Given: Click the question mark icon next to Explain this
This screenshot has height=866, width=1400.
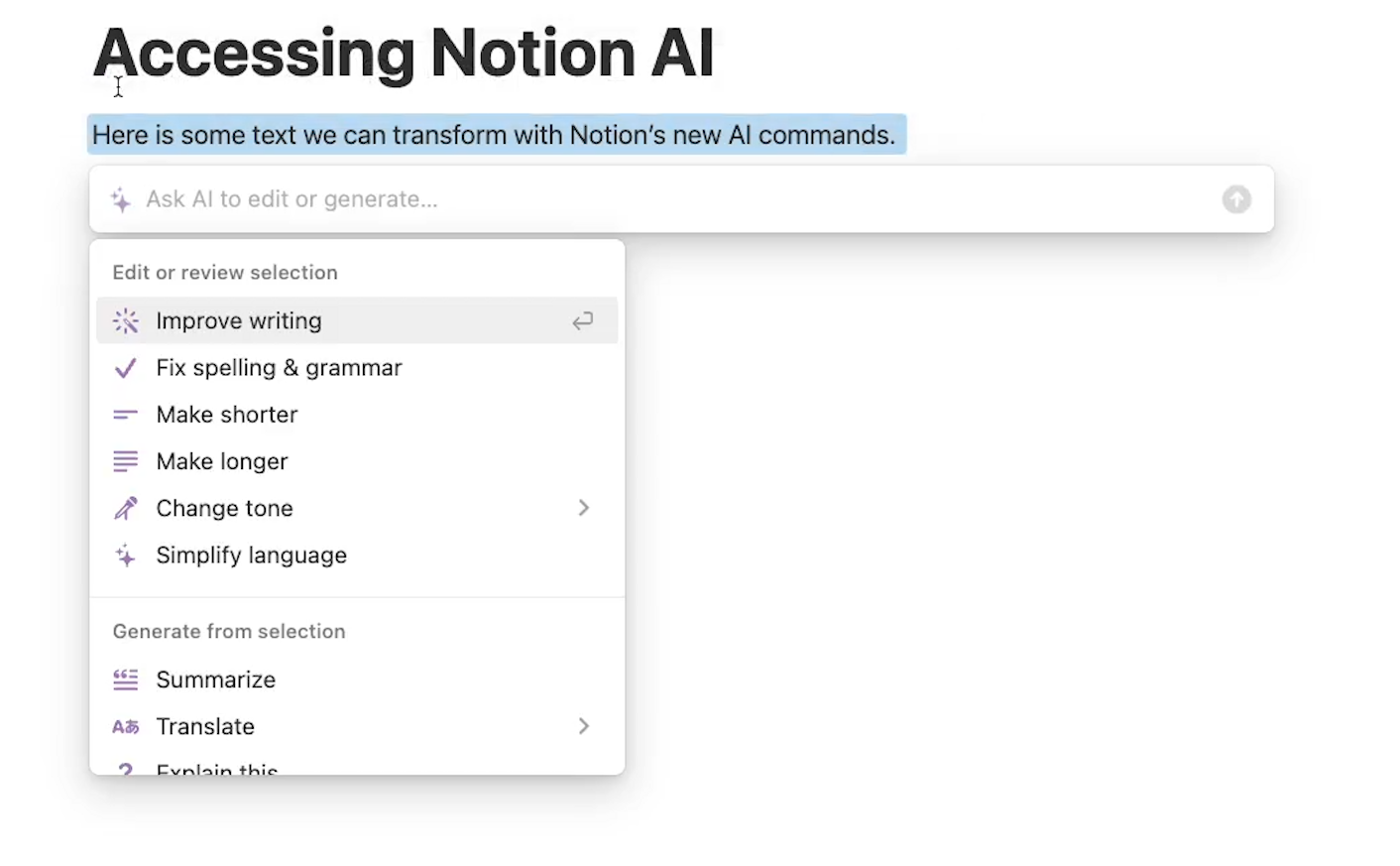Looking at the screenshot, I should click(x=126, y=769).
